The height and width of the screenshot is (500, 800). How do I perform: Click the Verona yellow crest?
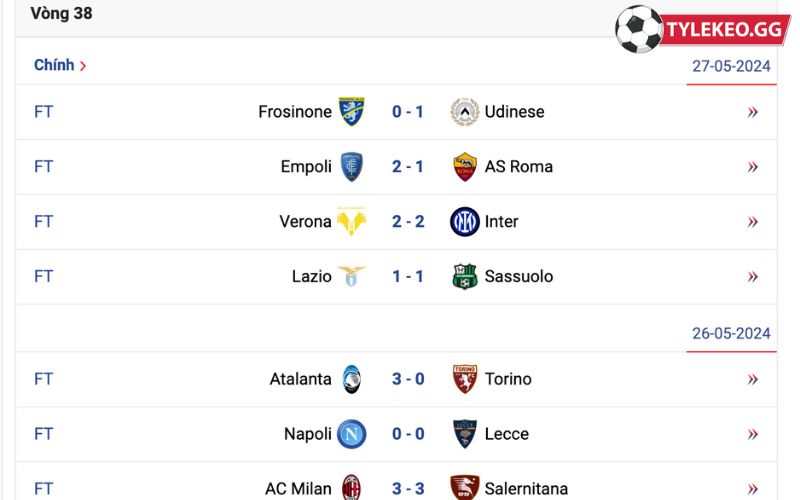[x=352, y=221]
